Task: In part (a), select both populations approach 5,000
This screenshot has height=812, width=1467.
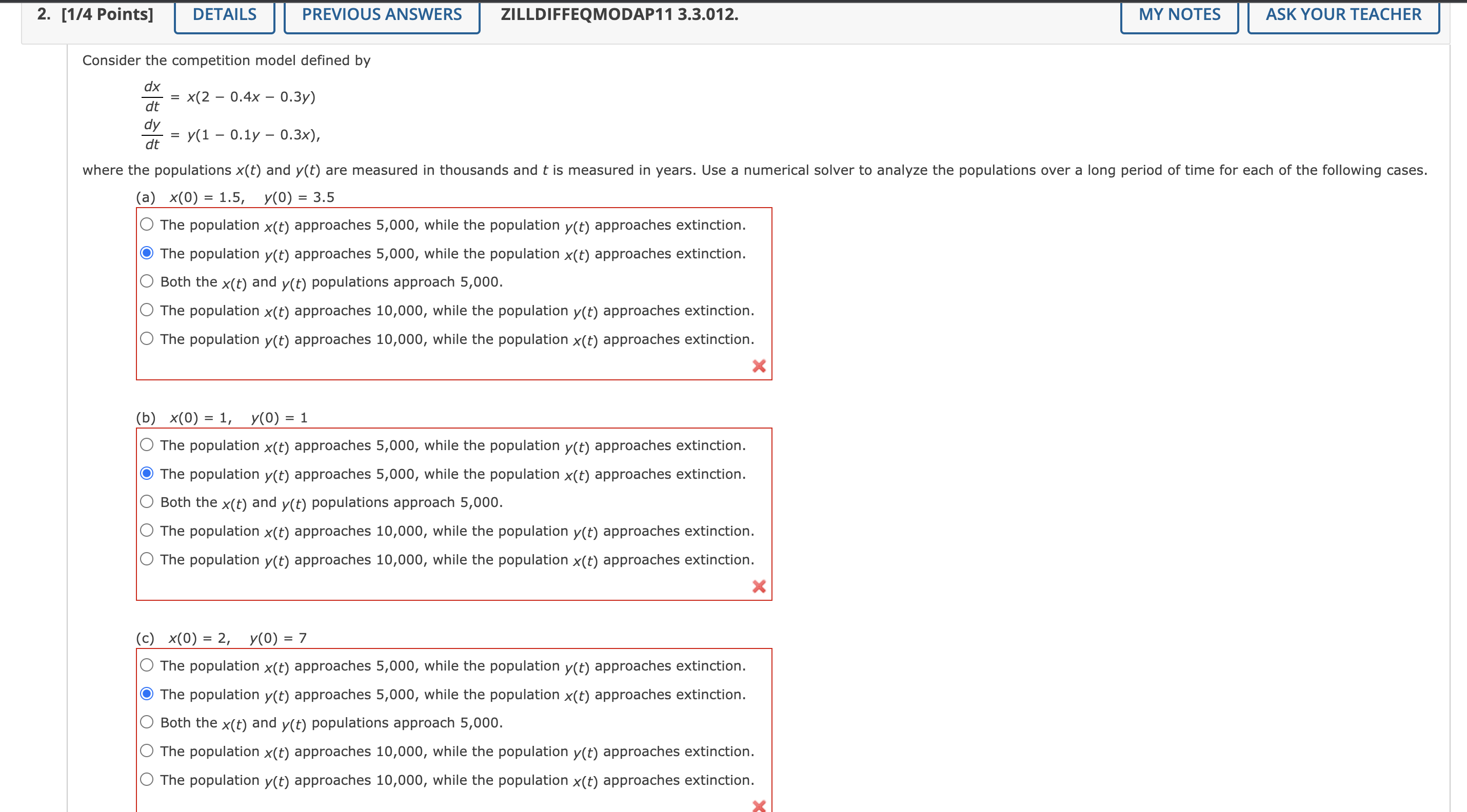Action: (147, 281)
